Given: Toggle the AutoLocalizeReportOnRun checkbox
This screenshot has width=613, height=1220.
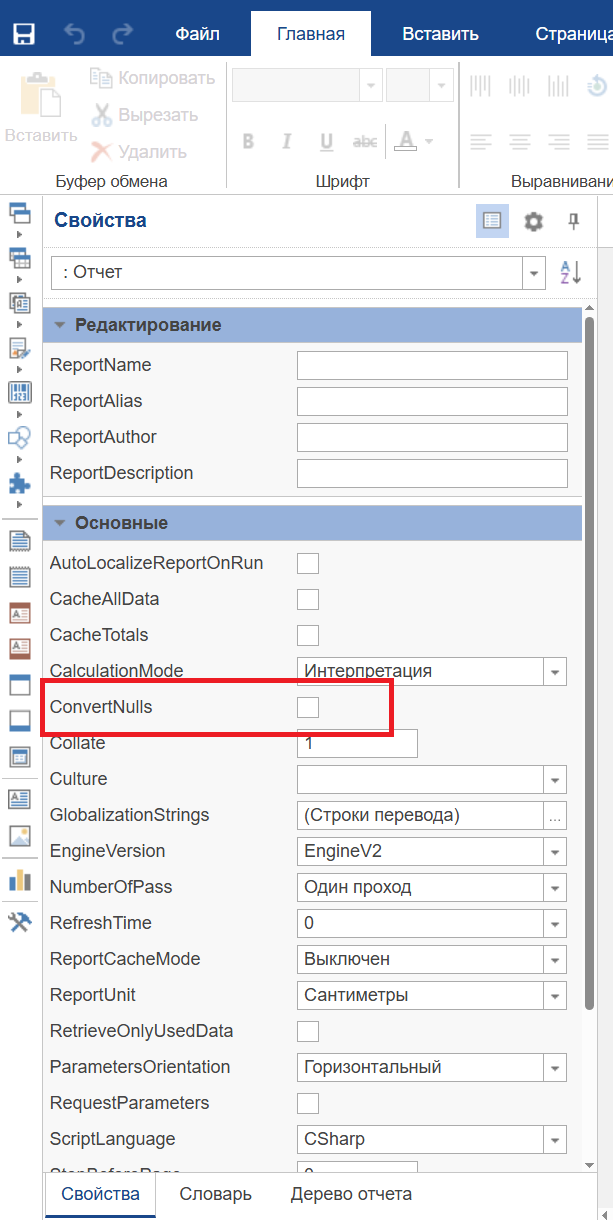Looking at the screenshot, I should pos(308,563).
